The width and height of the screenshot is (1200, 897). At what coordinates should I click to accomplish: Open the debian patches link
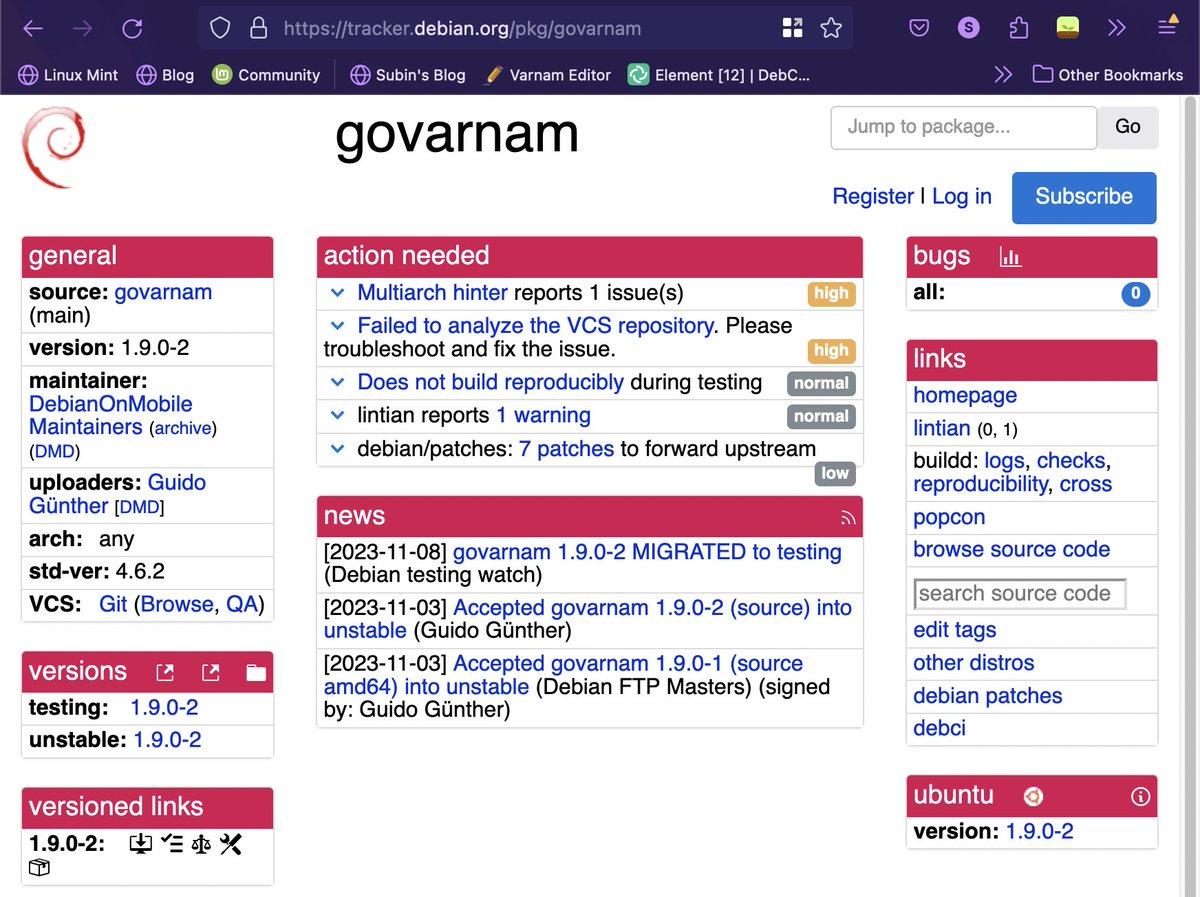coord(987,696)
